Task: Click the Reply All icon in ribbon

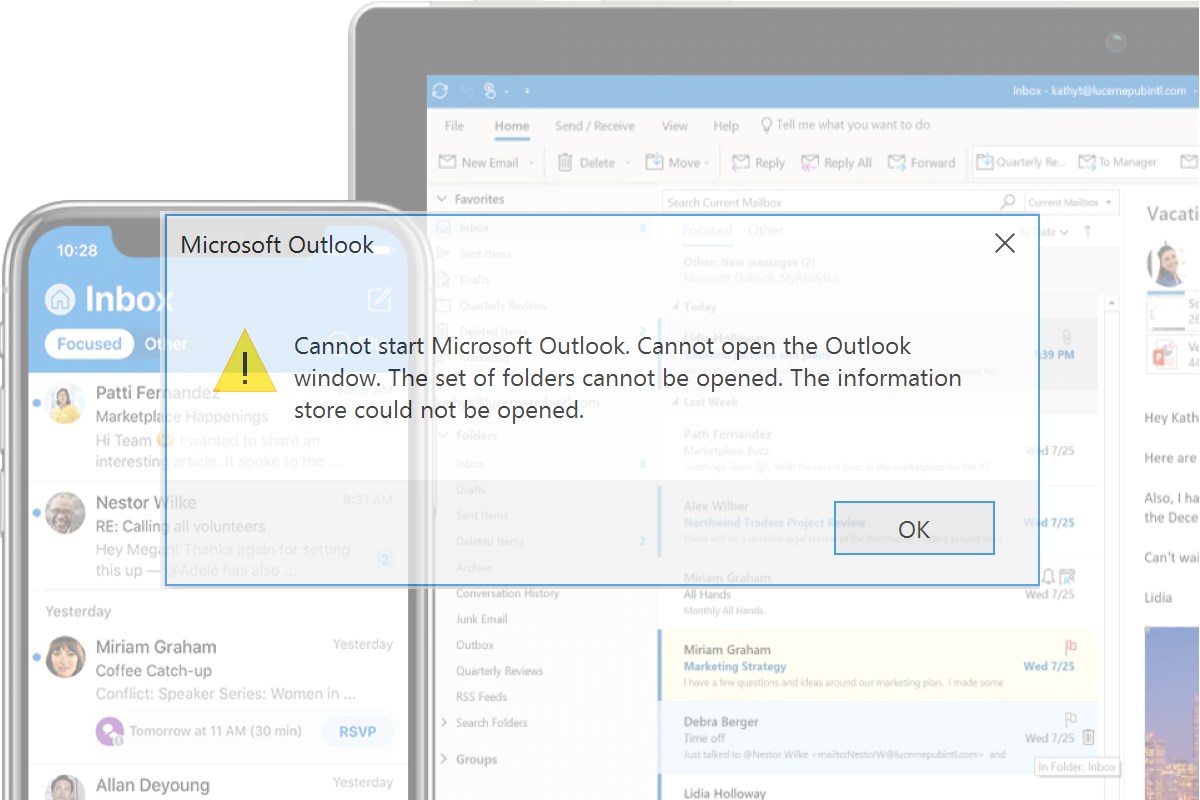Action: (x=810, y=162)
